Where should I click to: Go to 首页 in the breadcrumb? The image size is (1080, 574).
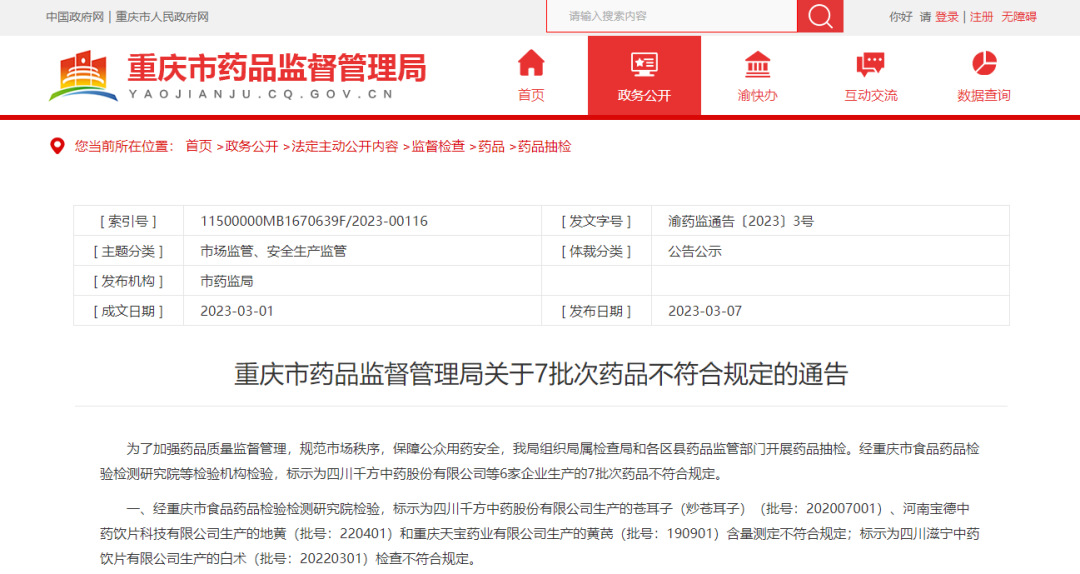[199, 146]
